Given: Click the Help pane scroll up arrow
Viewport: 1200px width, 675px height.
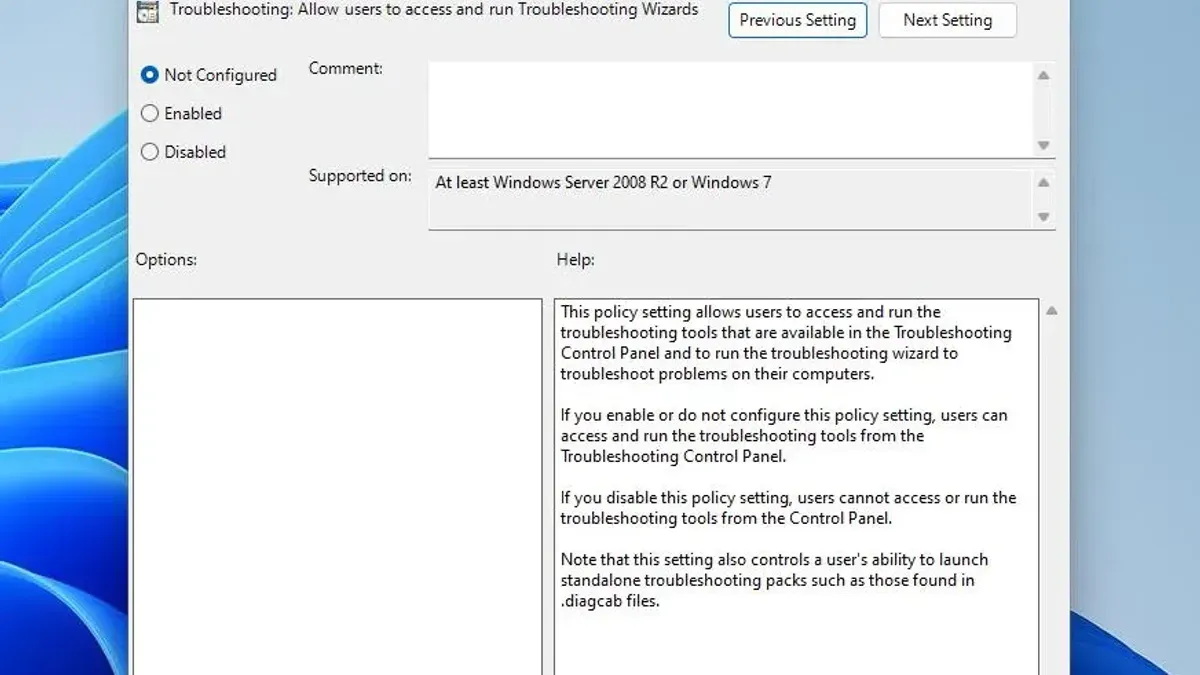Looking at the screenshot, I should pyautogui.click(x=1051, y=311).
